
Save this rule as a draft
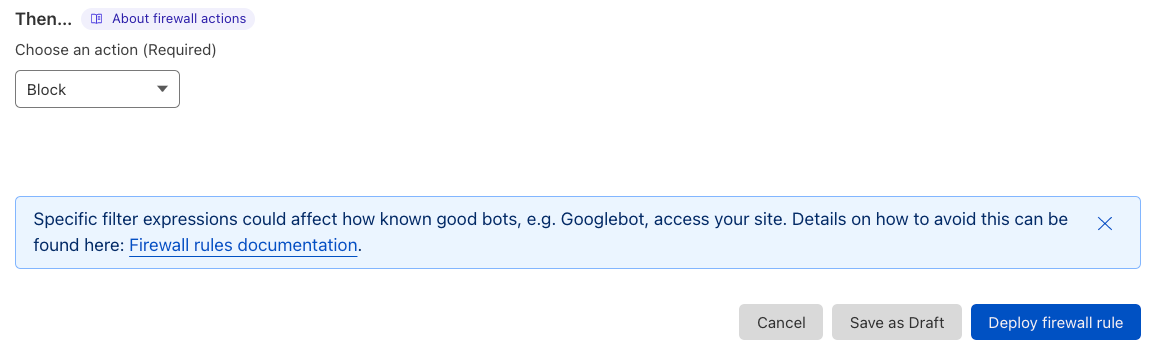click(897, 322)
